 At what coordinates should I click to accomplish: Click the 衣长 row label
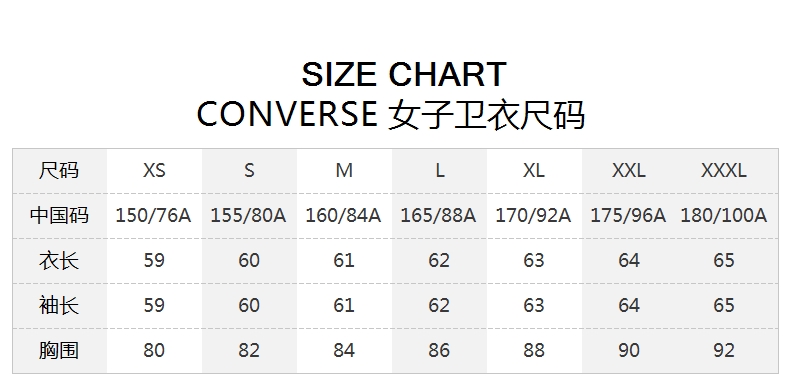click(x=59, y=261)
